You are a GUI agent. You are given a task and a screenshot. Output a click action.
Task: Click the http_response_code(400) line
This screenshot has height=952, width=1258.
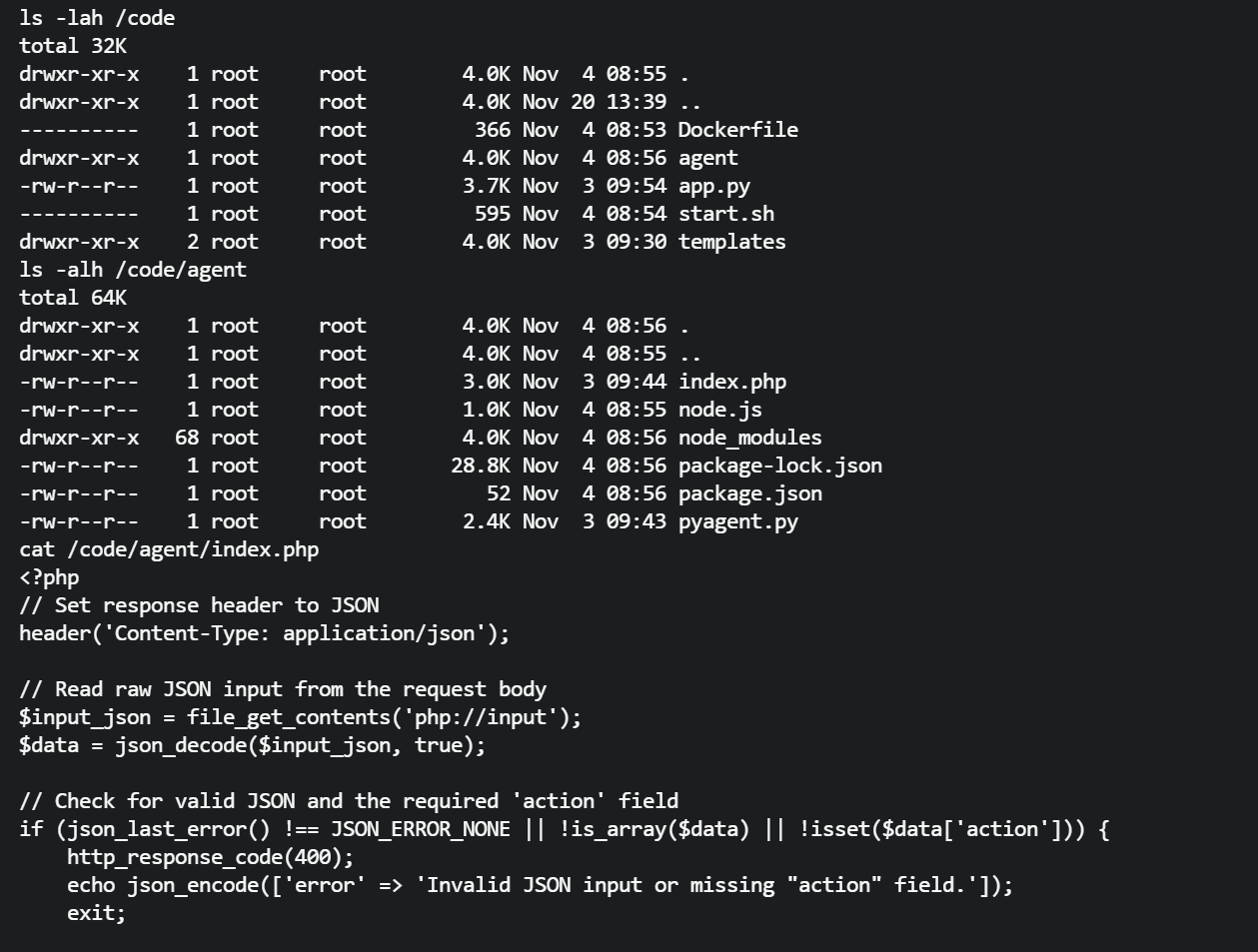pyautogui.click(x=210, y=857)
